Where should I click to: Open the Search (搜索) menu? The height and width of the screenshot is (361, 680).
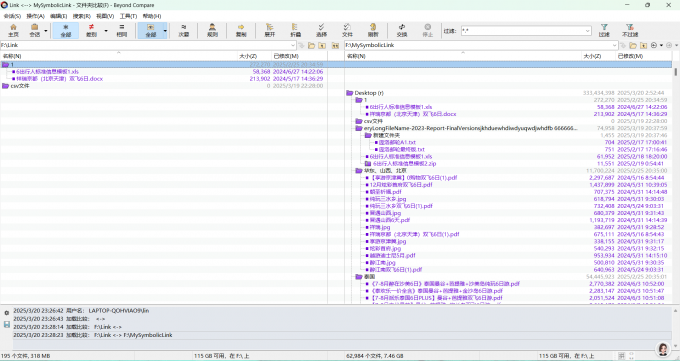tap(82, 16)
